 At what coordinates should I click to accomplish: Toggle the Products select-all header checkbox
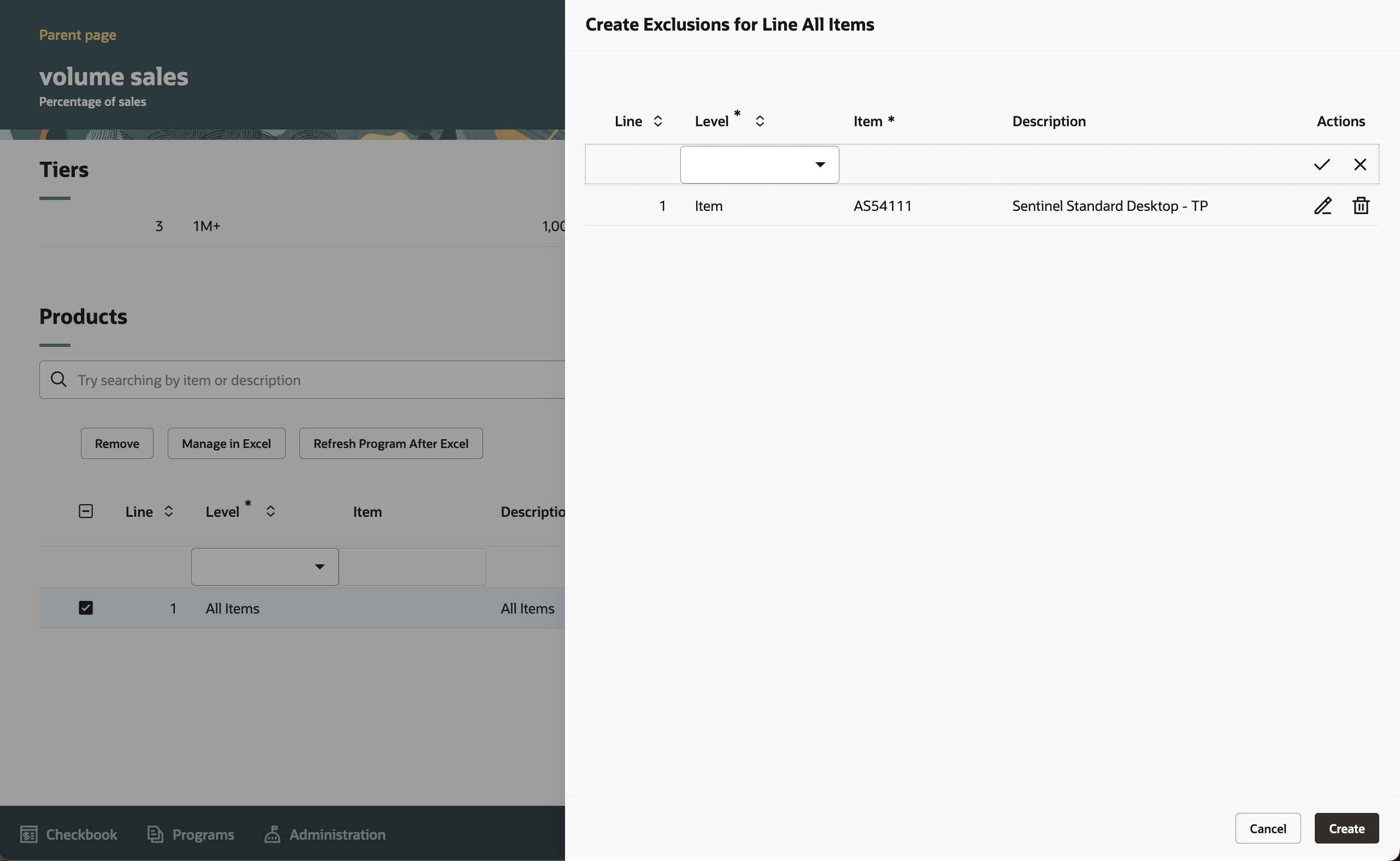(x=85, y=511)
